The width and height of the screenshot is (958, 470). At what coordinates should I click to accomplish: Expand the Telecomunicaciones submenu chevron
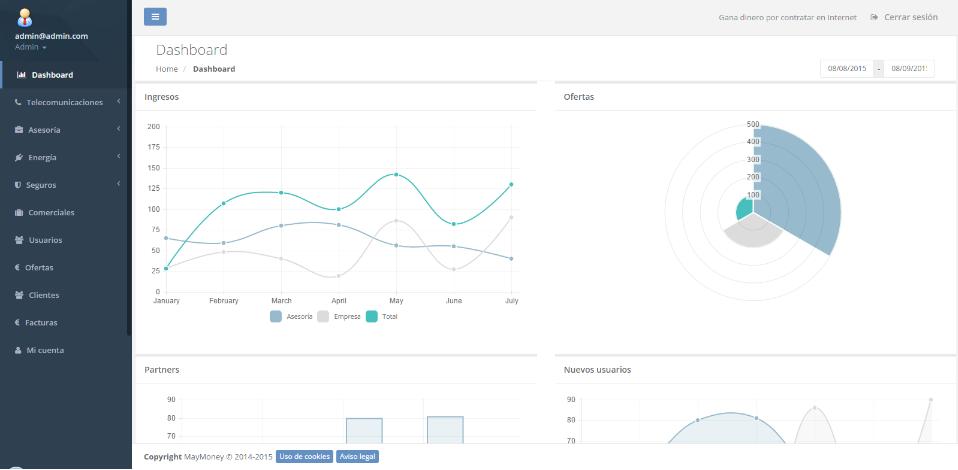tap(119, 101)
